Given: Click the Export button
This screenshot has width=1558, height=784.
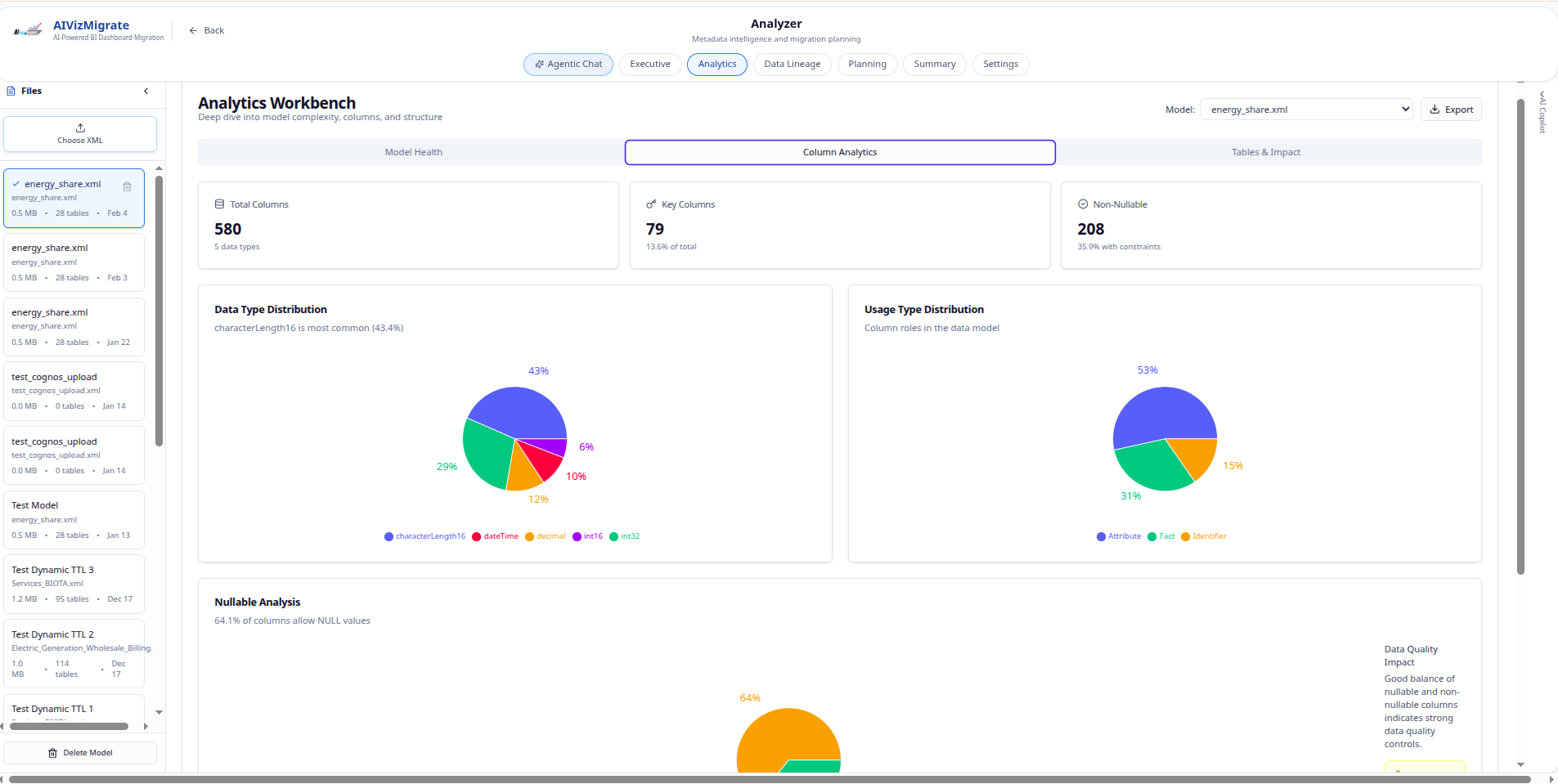Looking at the screenshot, I should 1451,110.
